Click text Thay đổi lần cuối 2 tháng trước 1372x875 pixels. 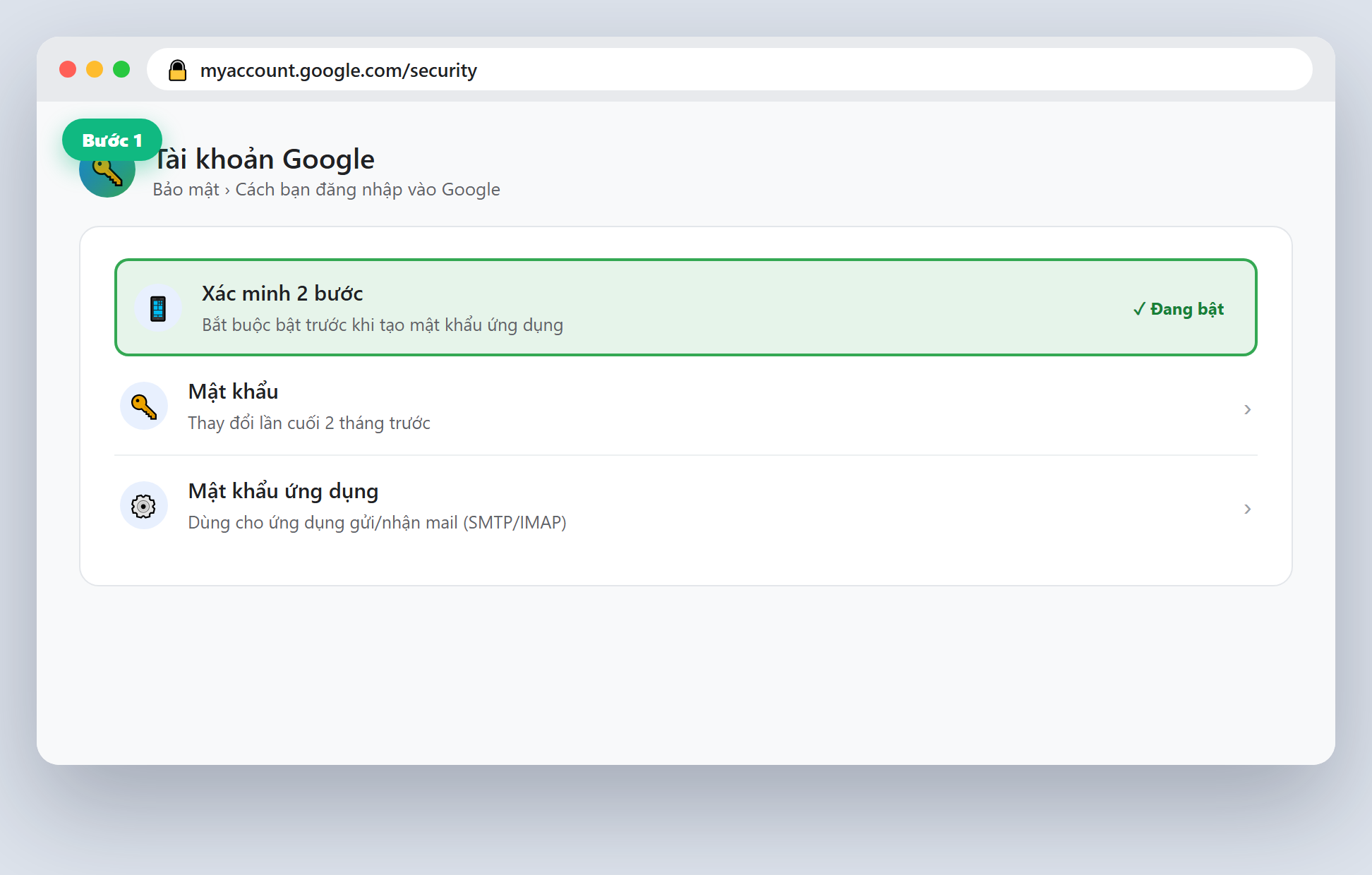[309, 423]
